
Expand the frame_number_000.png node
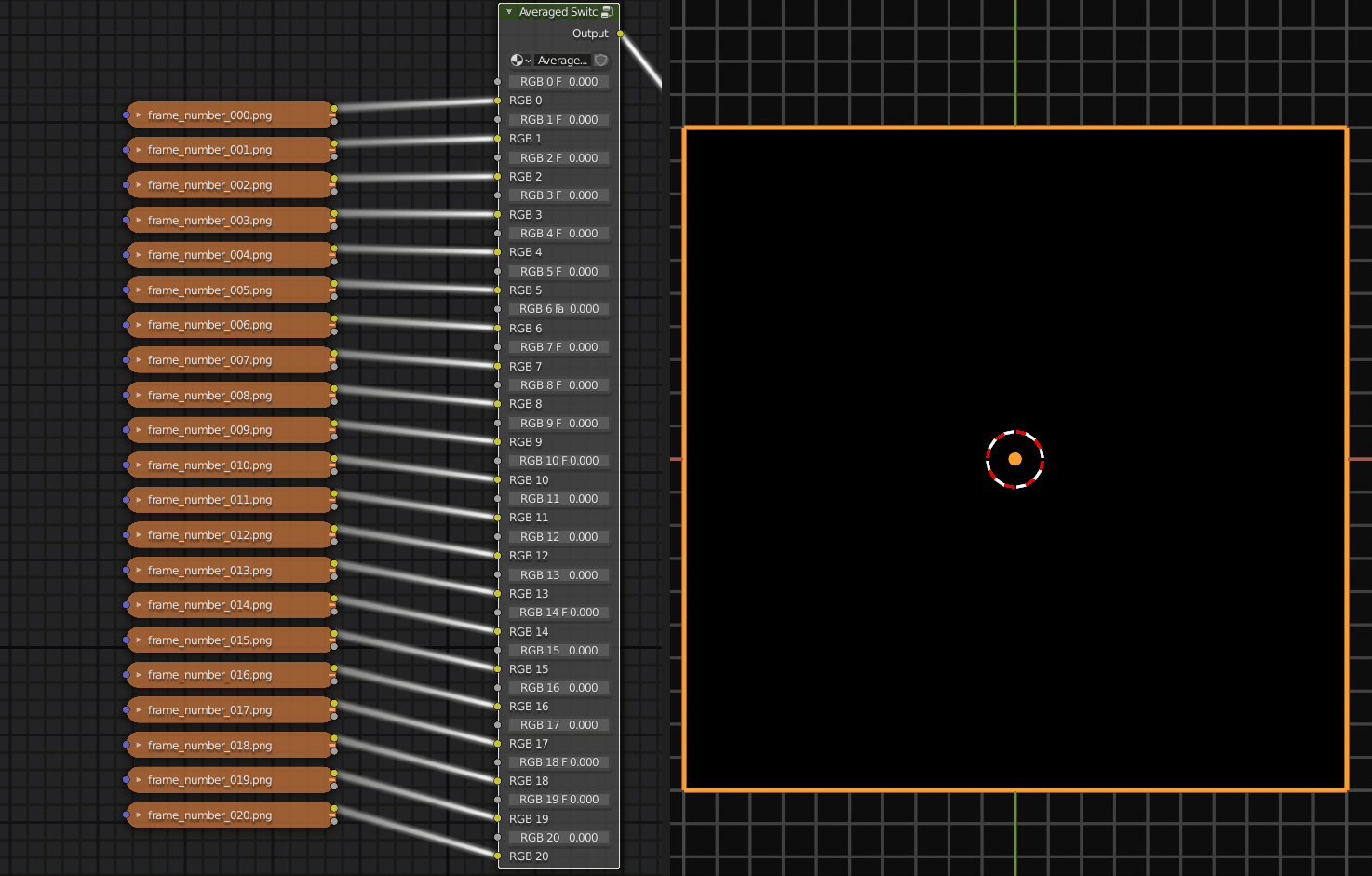click(139, 115)
